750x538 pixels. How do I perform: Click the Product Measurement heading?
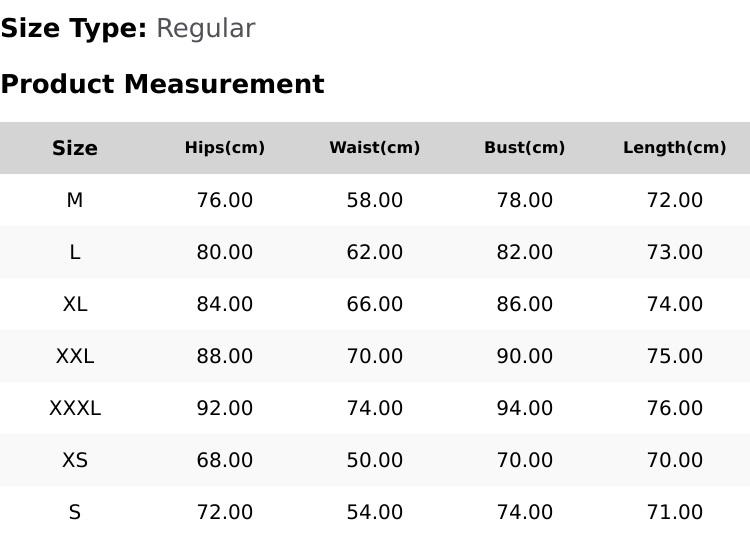(x=163, y=84)
